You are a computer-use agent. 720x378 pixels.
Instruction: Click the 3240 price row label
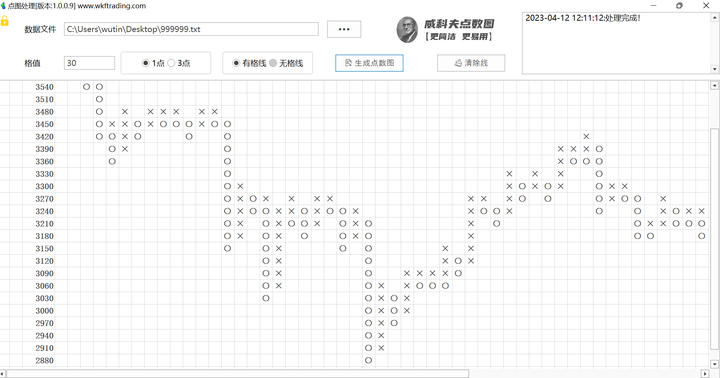pyautogui.click(x=45, y=211)
